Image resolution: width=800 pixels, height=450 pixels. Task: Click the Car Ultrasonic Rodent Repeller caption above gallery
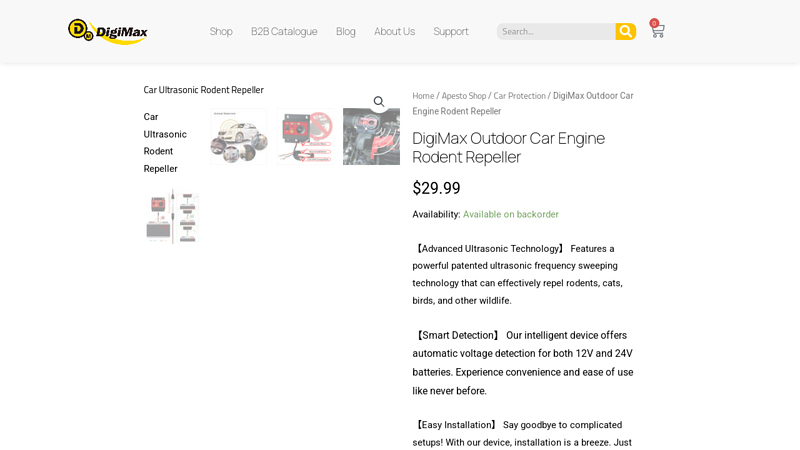[204, 90]
